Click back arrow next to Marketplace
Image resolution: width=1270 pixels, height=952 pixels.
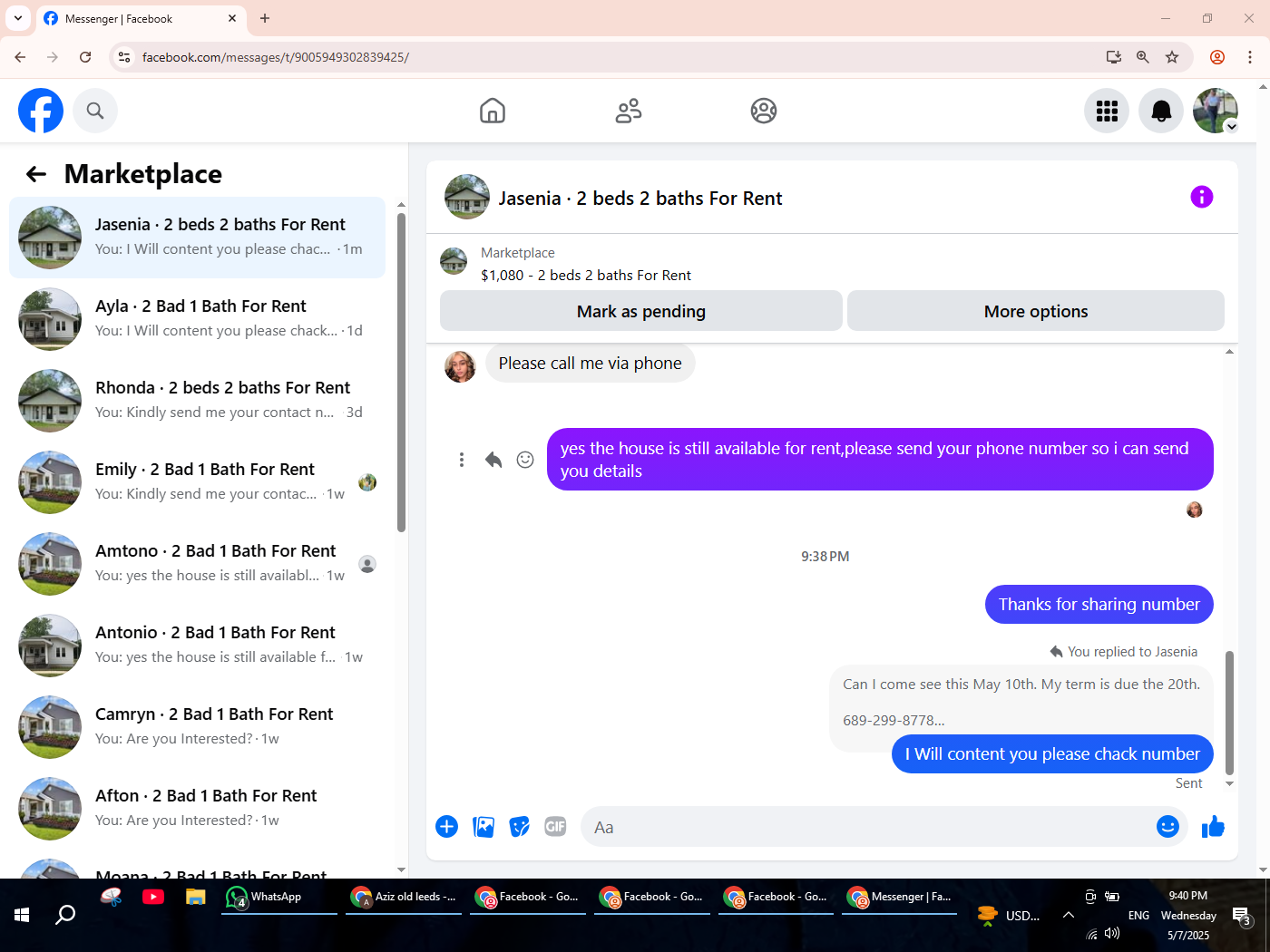click(36, 174)
